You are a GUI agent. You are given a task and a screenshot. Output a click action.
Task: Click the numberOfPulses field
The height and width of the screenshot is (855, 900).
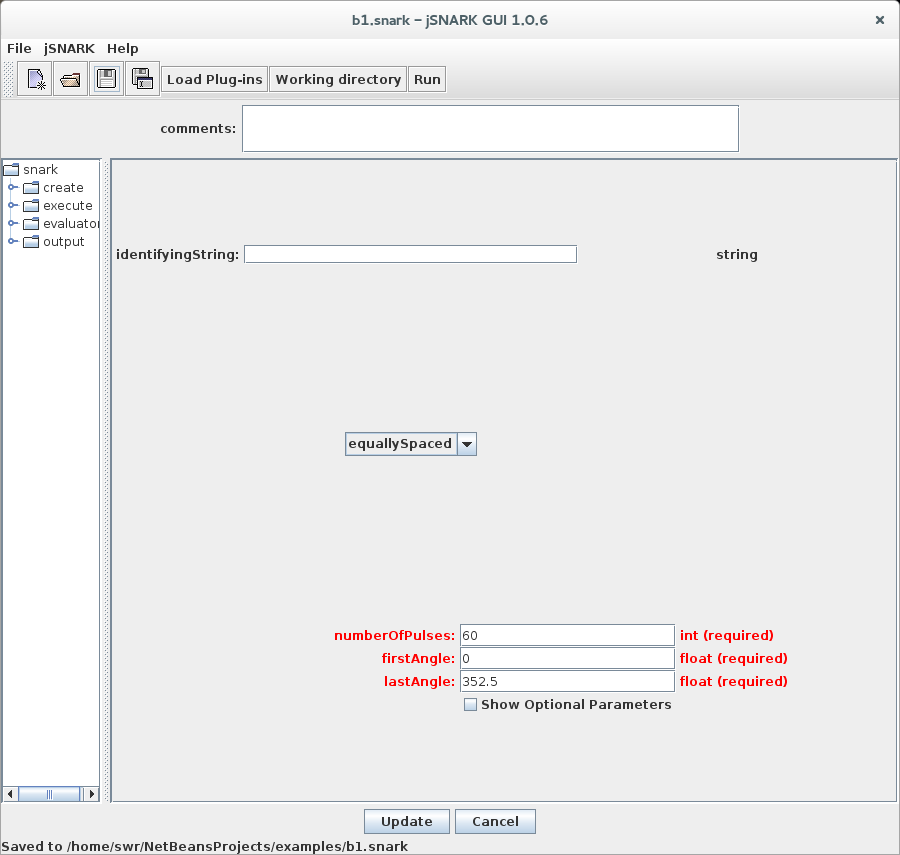point(567,635)
